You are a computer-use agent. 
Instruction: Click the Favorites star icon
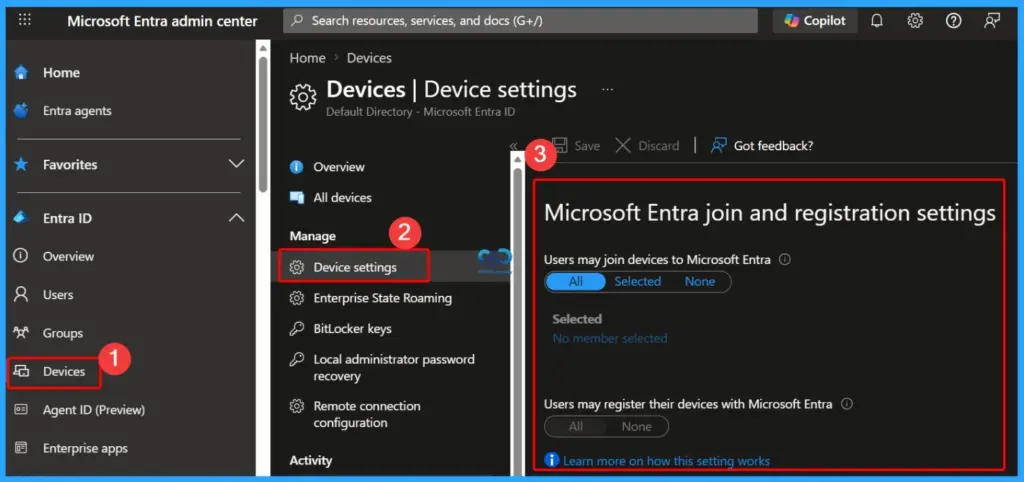point(22,164)
